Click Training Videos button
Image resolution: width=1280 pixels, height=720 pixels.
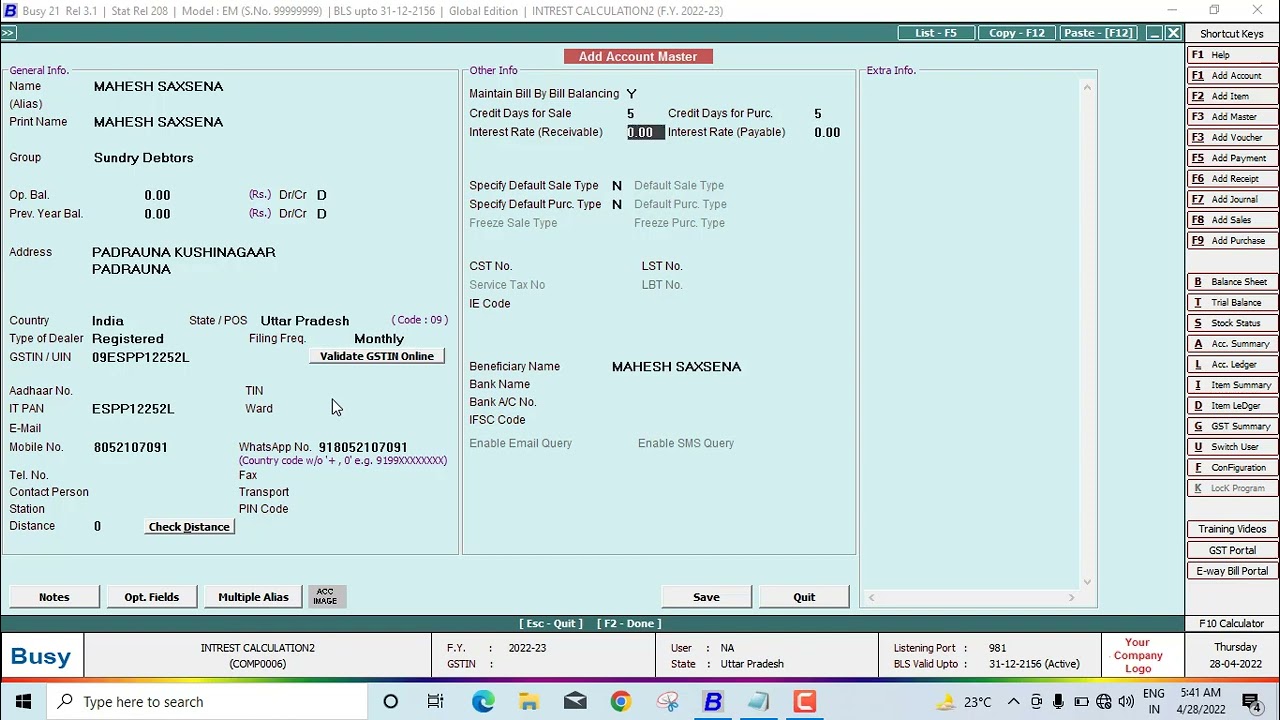click(1232, 529)
